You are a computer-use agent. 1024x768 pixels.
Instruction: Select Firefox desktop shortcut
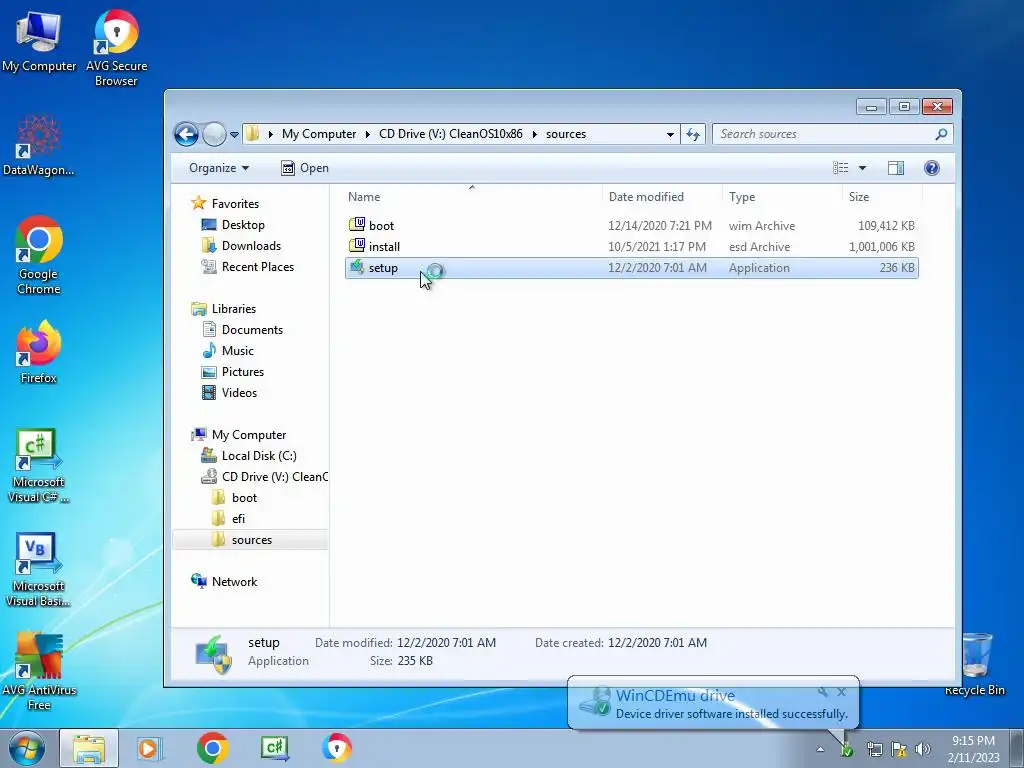click(39, 352)
